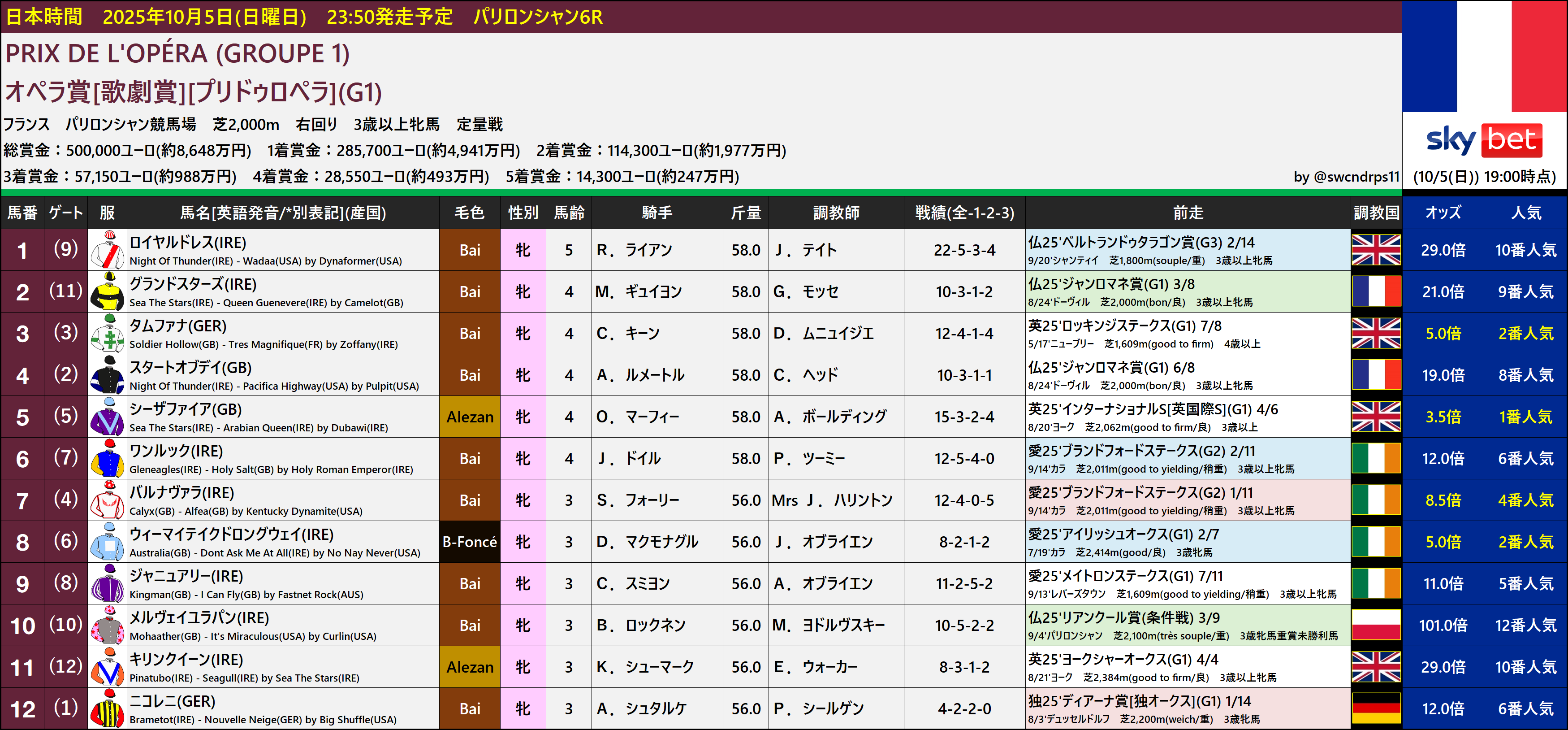Click the Sky Bet logo
The image size is (1568, 730).
(x=1484, y=140)
